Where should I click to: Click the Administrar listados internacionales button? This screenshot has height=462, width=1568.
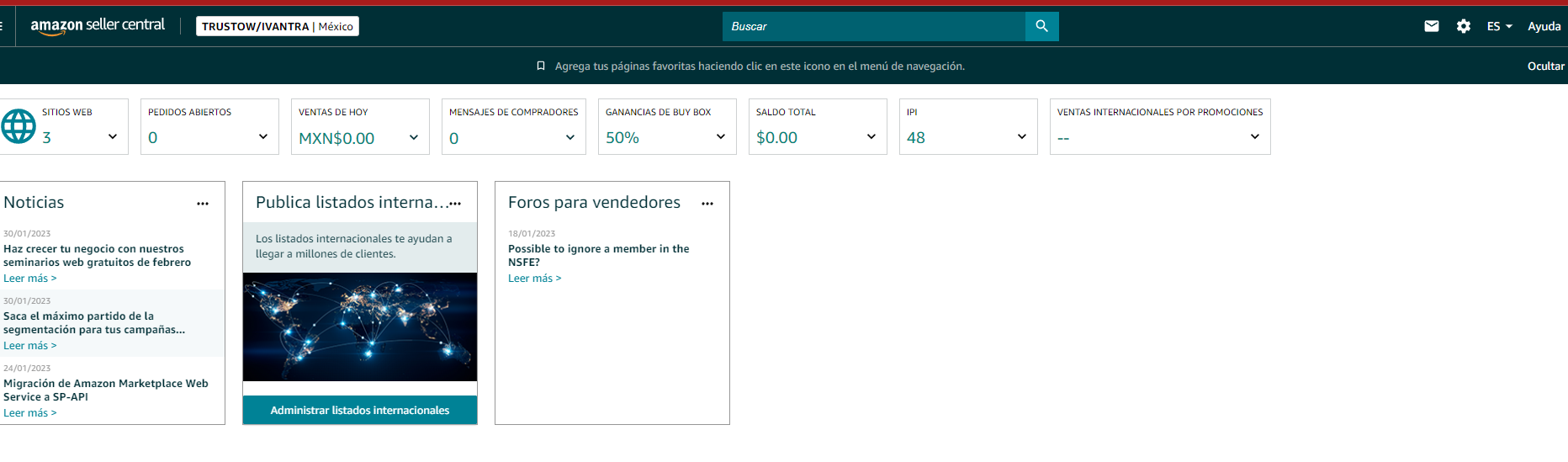360,410
